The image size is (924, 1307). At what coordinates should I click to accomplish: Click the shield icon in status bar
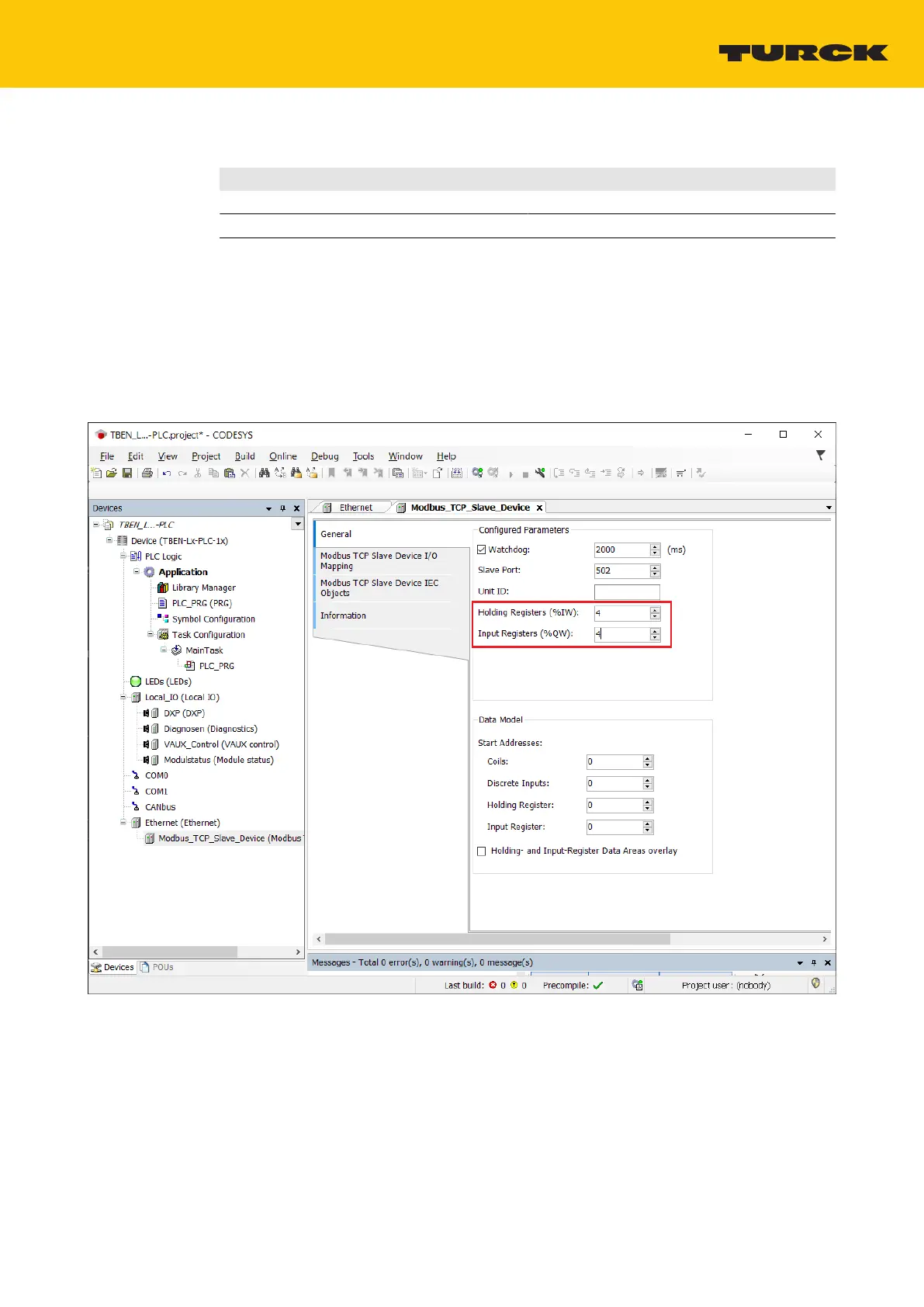tap(815, 983)
